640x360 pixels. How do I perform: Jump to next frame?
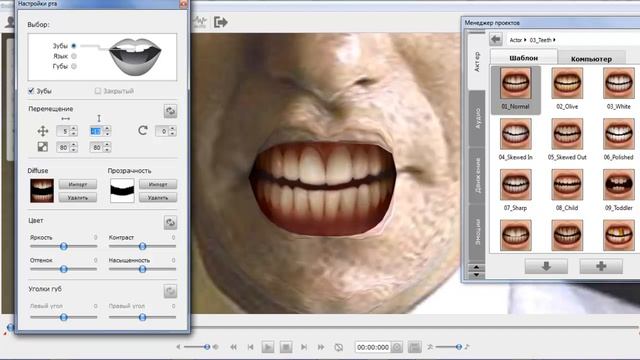(x=304, y=347)
